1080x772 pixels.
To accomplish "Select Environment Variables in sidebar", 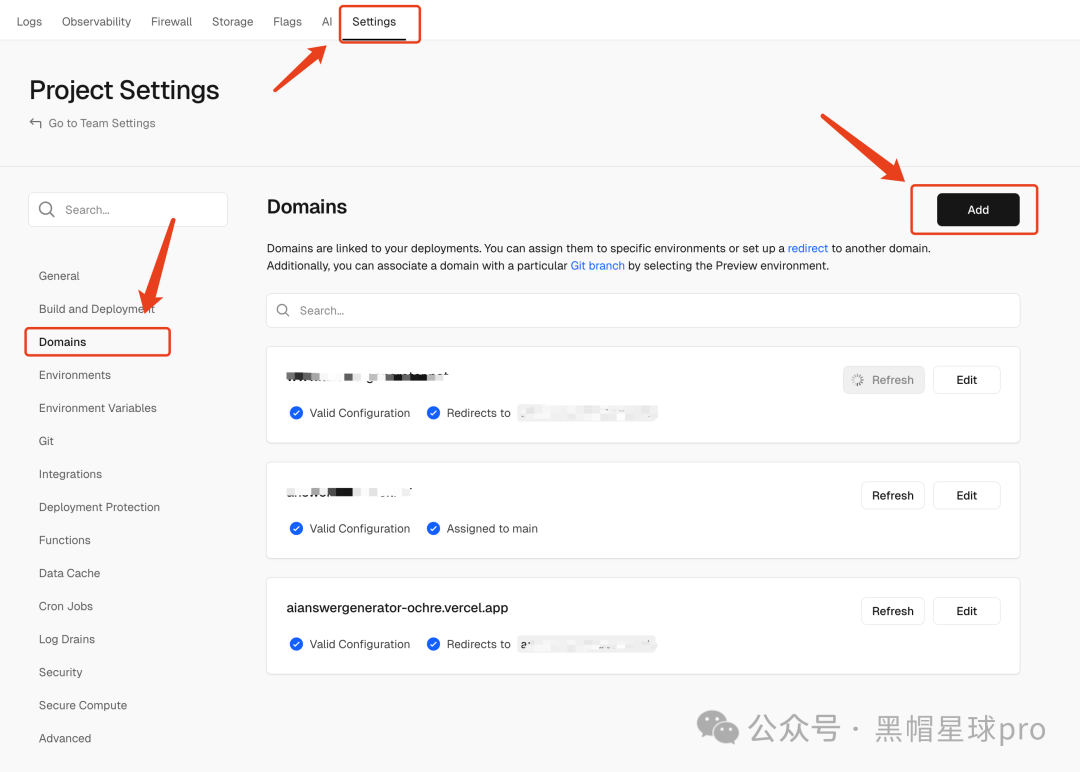I will pyautogui.click(x=98, y=408).
